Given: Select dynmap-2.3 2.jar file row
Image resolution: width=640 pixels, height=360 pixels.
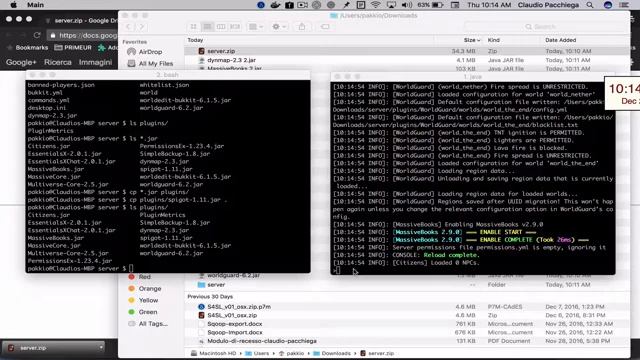Looking at the screenshot, I should click(407, 60).
